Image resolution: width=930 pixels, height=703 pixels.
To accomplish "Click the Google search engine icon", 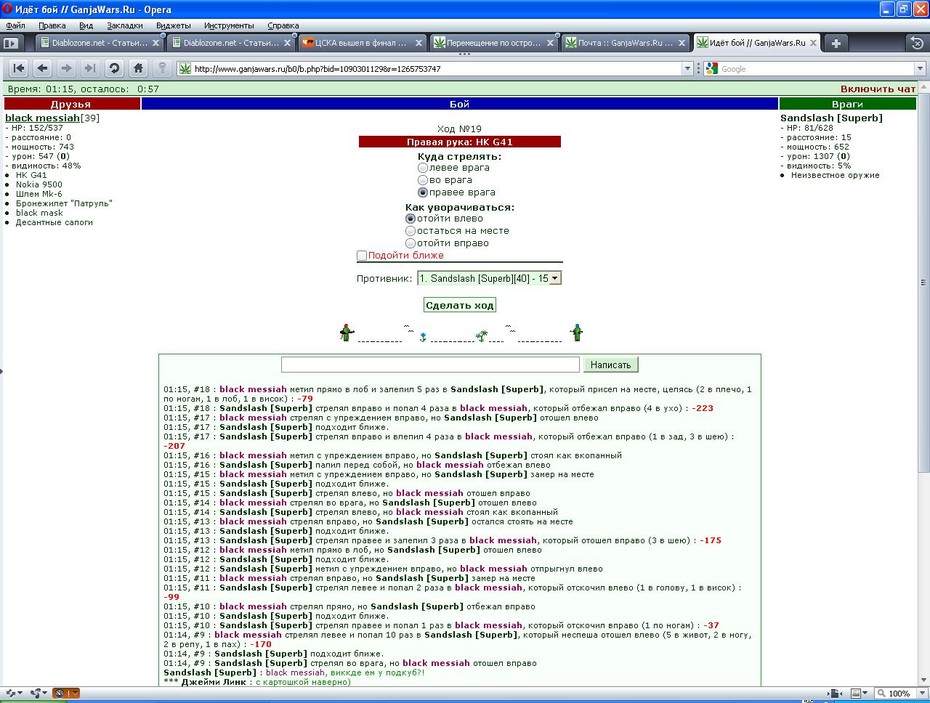I will pyautogui.click(x=712, y=69).
